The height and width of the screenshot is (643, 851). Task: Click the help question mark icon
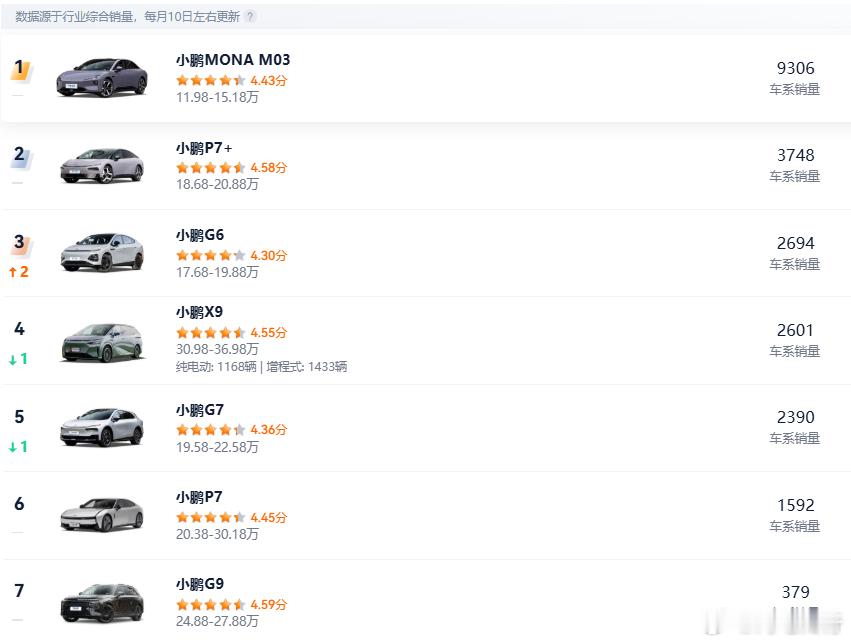250,17
